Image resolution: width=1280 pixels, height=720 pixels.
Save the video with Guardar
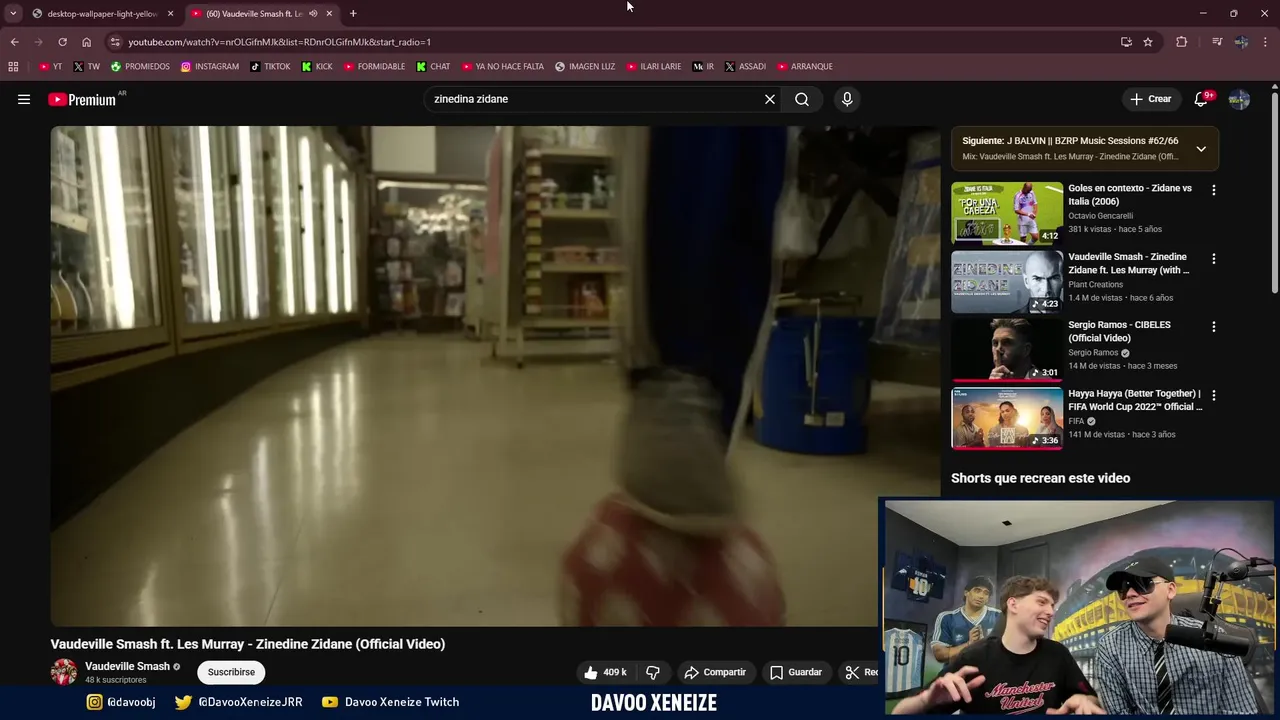(x=796, y=672)
